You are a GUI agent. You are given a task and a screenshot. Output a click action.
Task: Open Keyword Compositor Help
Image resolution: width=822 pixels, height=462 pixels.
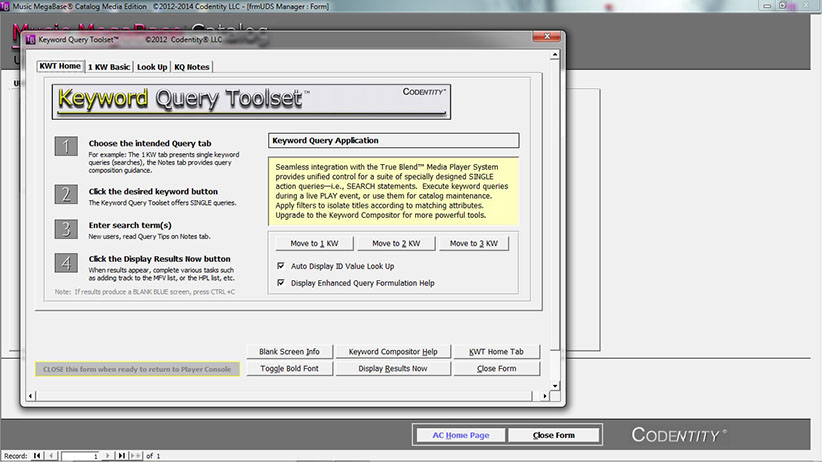(391, 352)
